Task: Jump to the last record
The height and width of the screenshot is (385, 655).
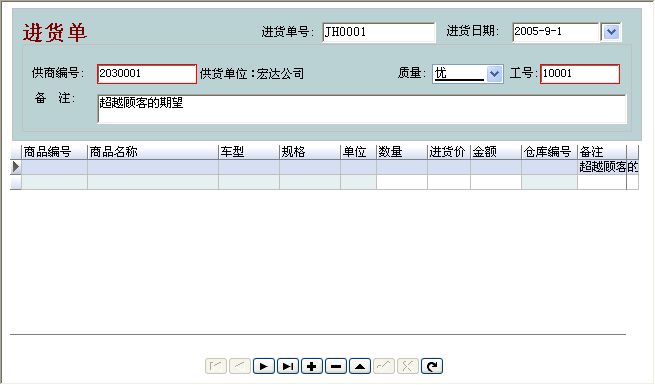Action: click(x=288, y=366)
